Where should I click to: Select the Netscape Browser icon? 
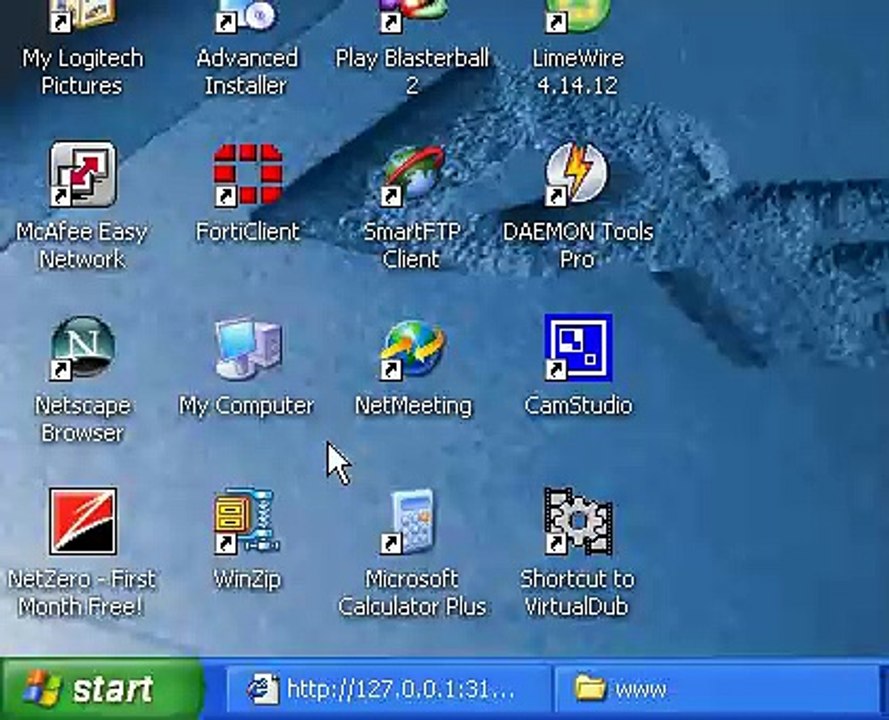click(83, 347)
